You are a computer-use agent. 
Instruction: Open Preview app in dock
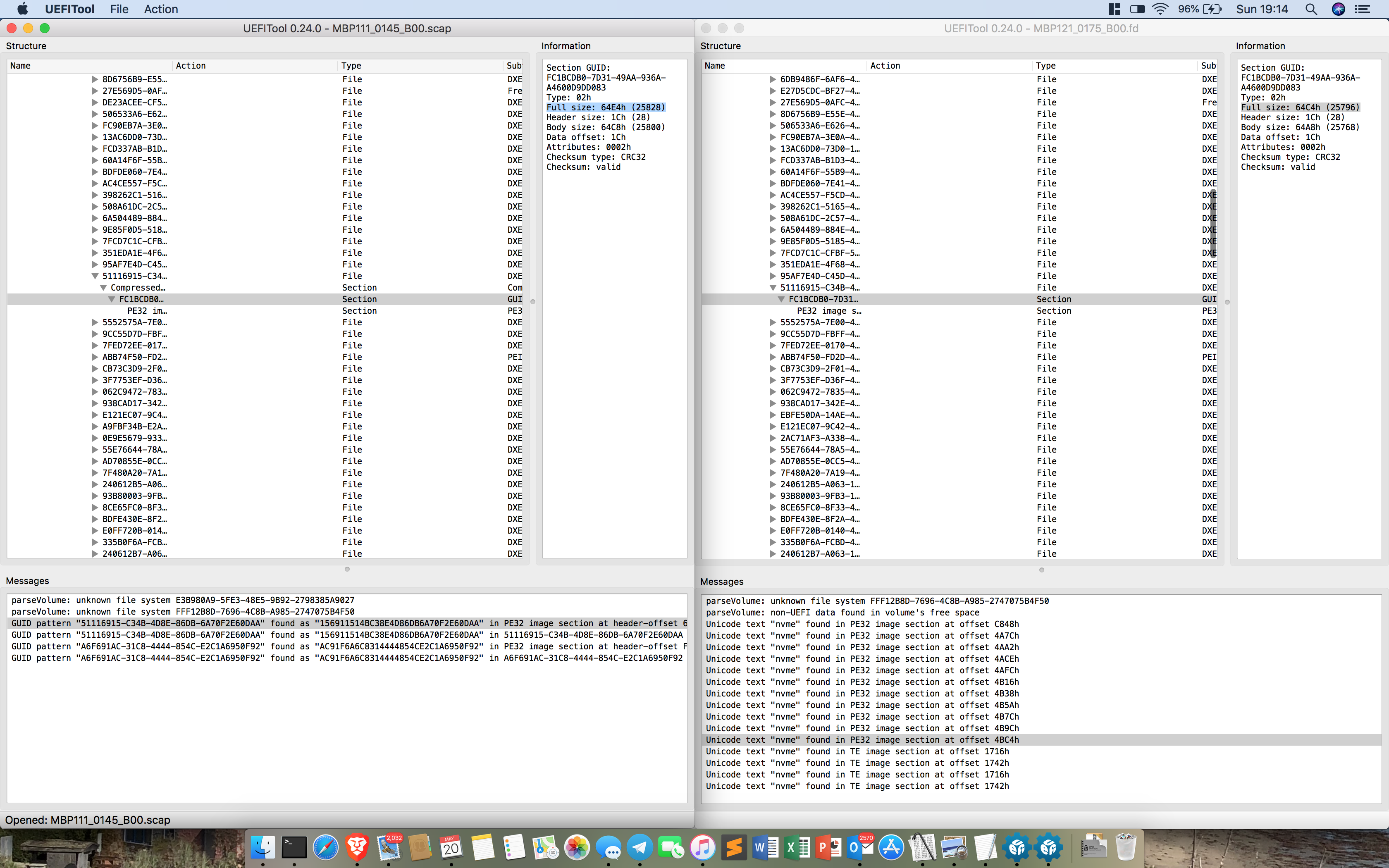click(x=954, y=847)
